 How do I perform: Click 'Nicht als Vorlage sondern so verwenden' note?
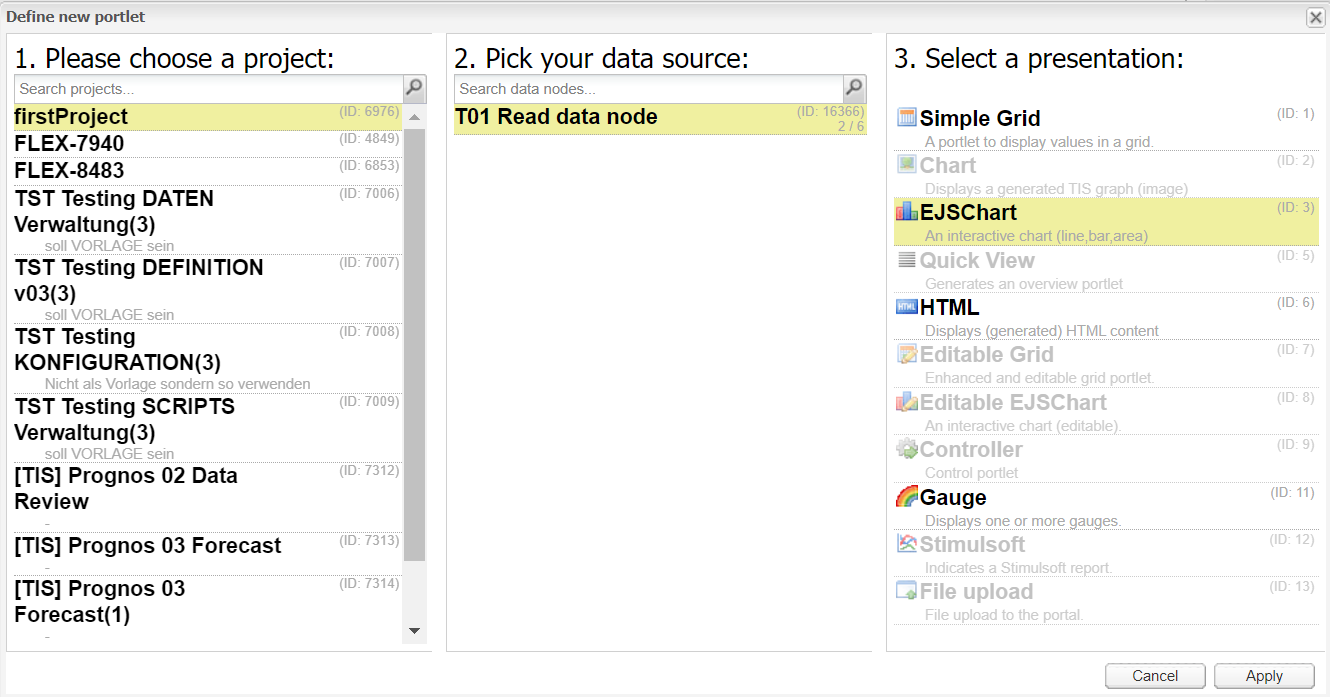pos(178,384)
